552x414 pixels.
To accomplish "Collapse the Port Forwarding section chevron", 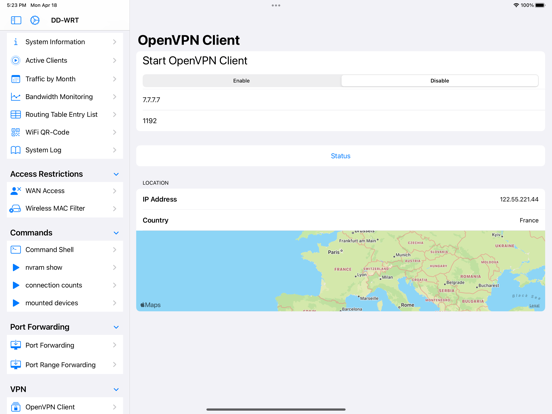I will coord(116,327).
